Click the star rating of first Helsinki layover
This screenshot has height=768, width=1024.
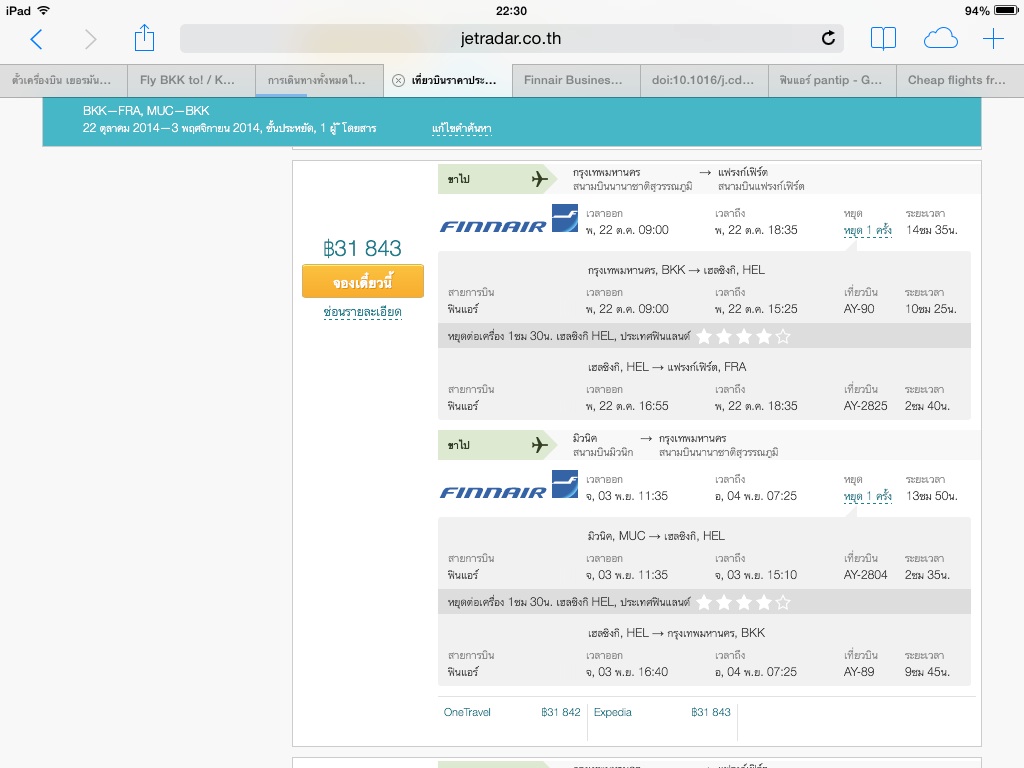(x=743, y=336)
